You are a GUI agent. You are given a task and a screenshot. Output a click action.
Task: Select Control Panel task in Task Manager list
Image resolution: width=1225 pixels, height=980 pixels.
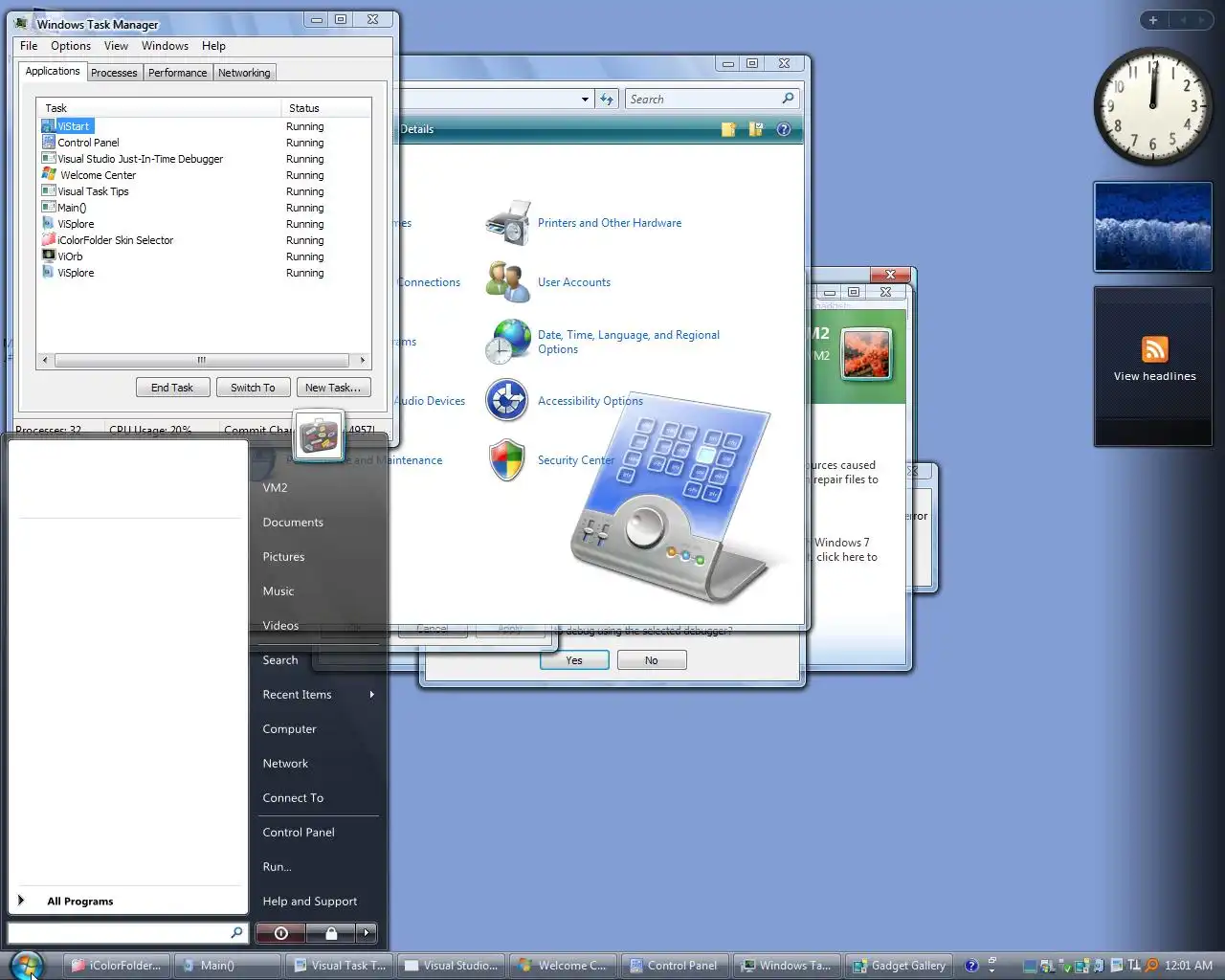pyautogui.click(x=203, y=143)
